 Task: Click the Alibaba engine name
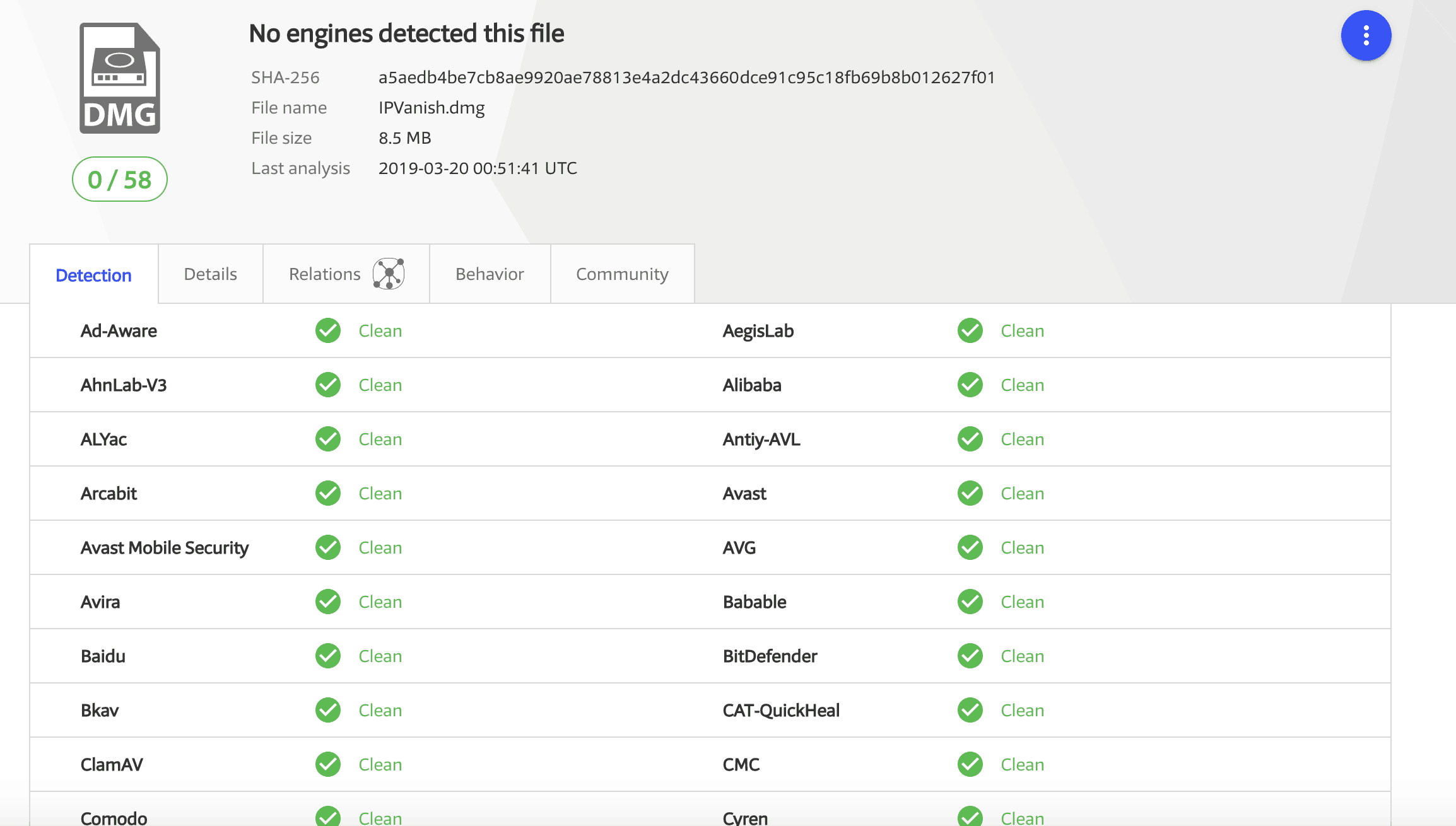752,385
